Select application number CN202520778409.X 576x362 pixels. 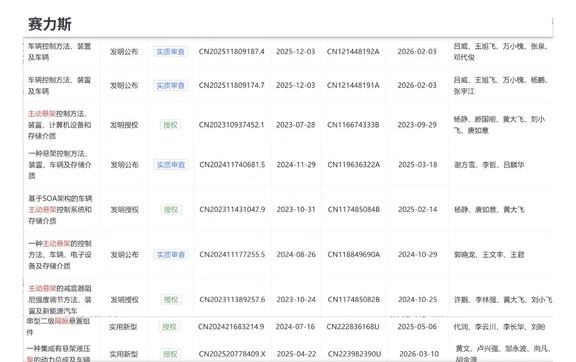[232, 354]
